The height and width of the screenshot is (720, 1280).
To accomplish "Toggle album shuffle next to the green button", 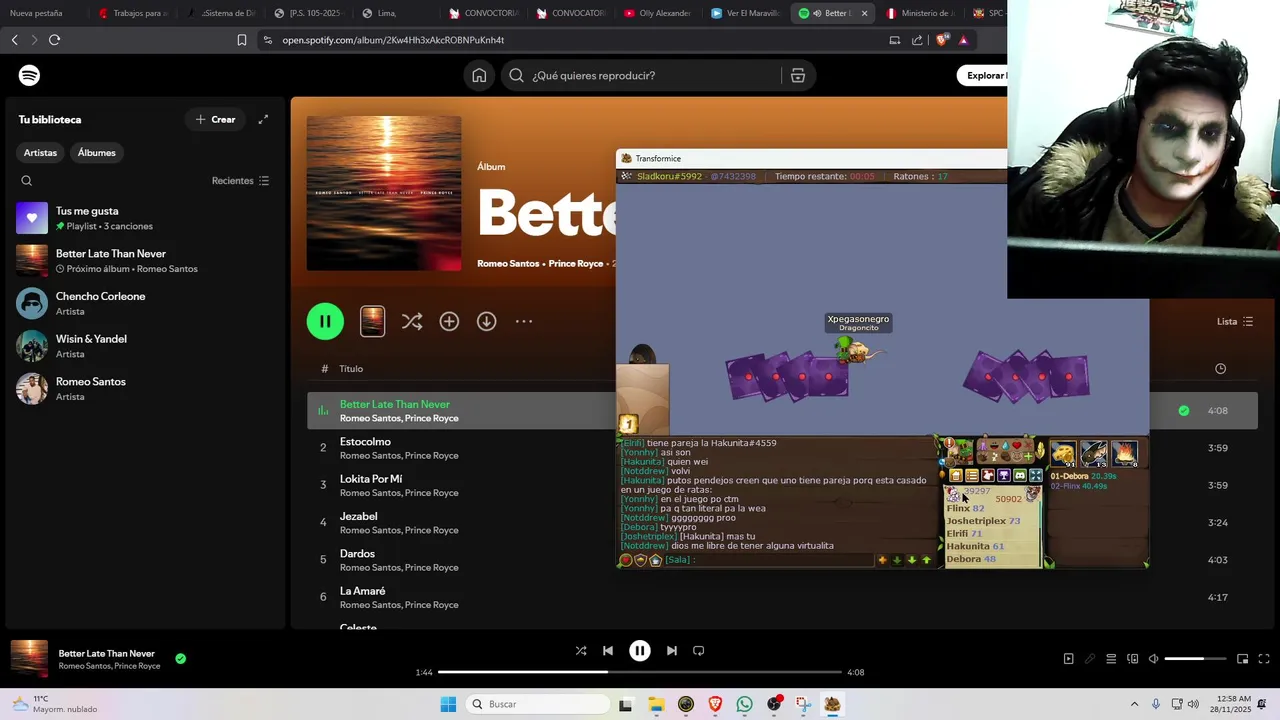I will coord(411,321).
